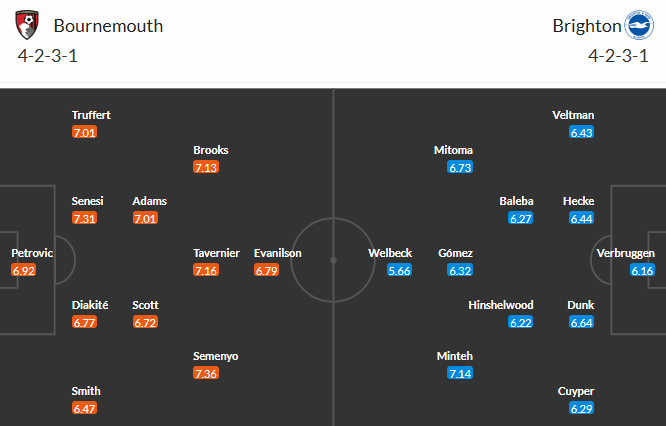Open the Bournemouth team name link
This screenshot has width=666, height=426.
(x=108, y=25)
